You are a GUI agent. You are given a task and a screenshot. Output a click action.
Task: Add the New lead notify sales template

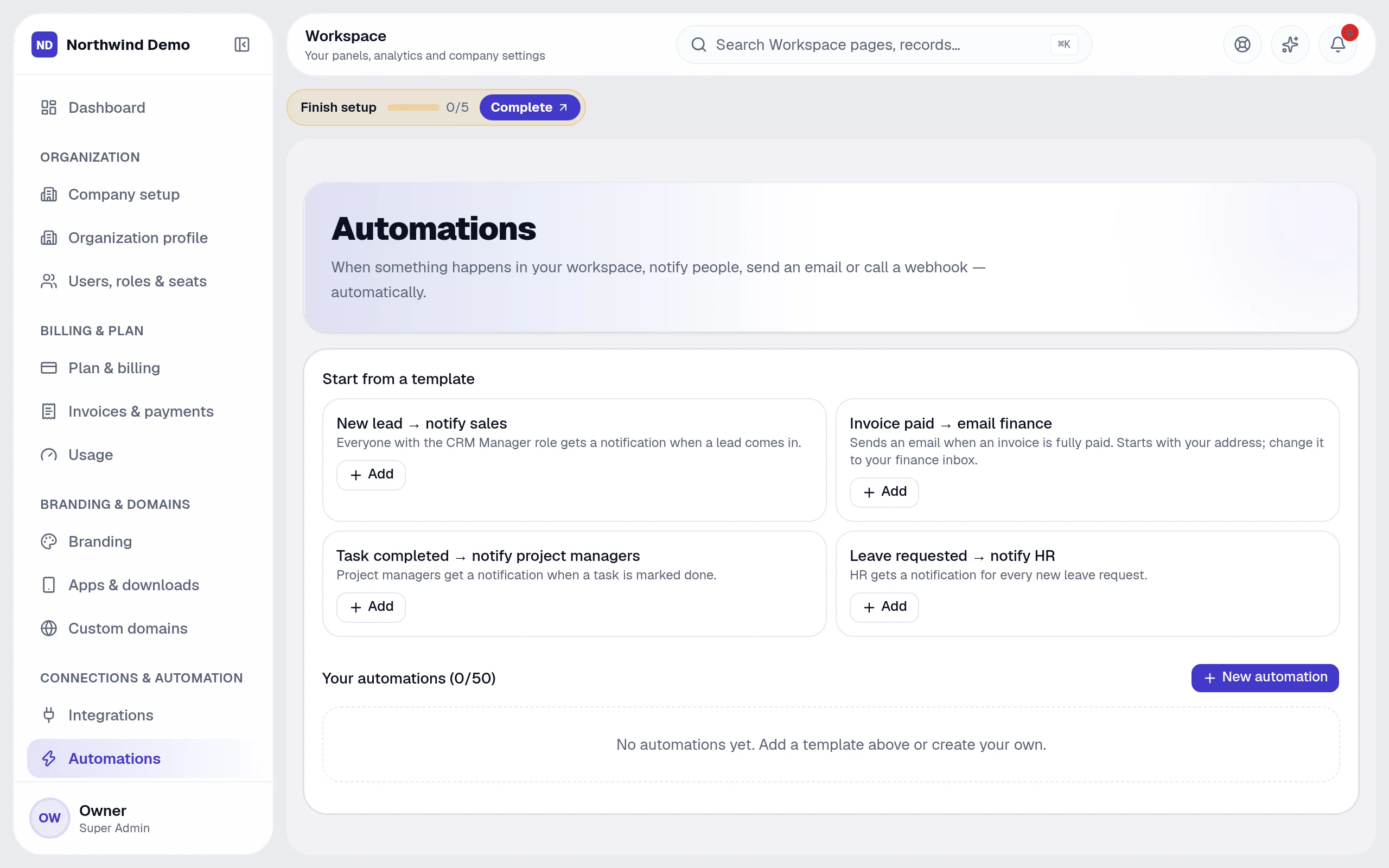pos(371,475)
